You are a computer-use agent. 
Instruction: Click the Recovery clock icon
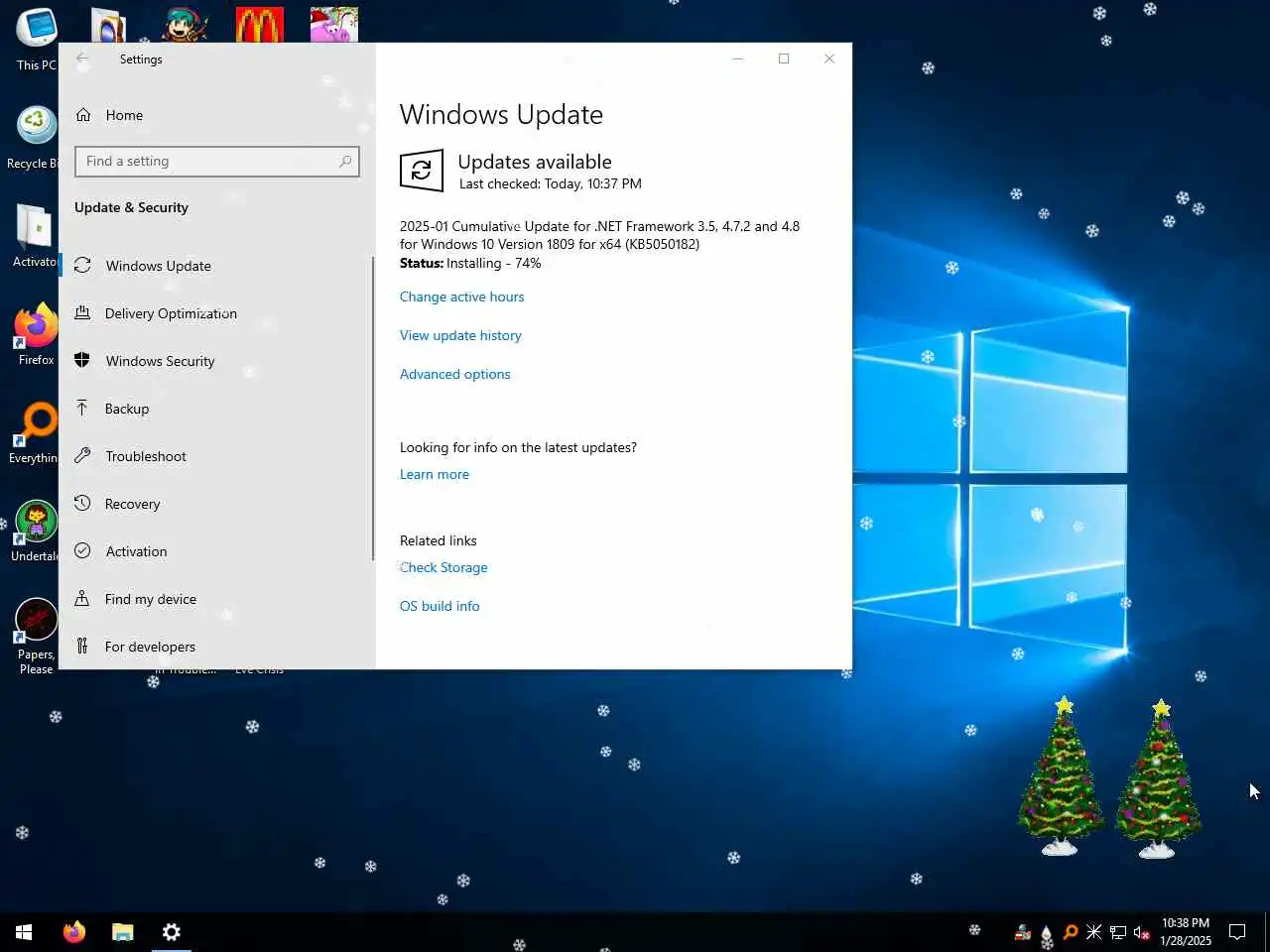(x=83, y=504)
